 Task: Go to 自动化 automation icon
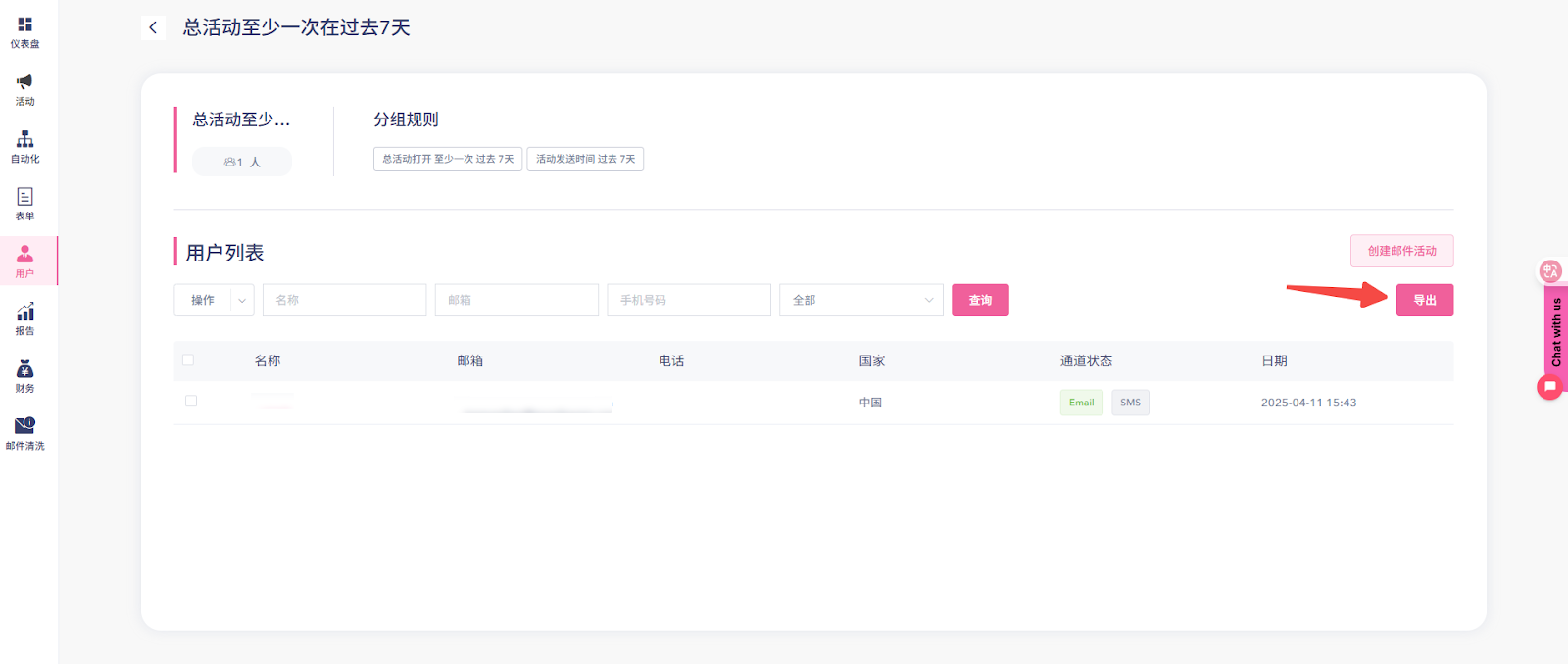point(24,139)
